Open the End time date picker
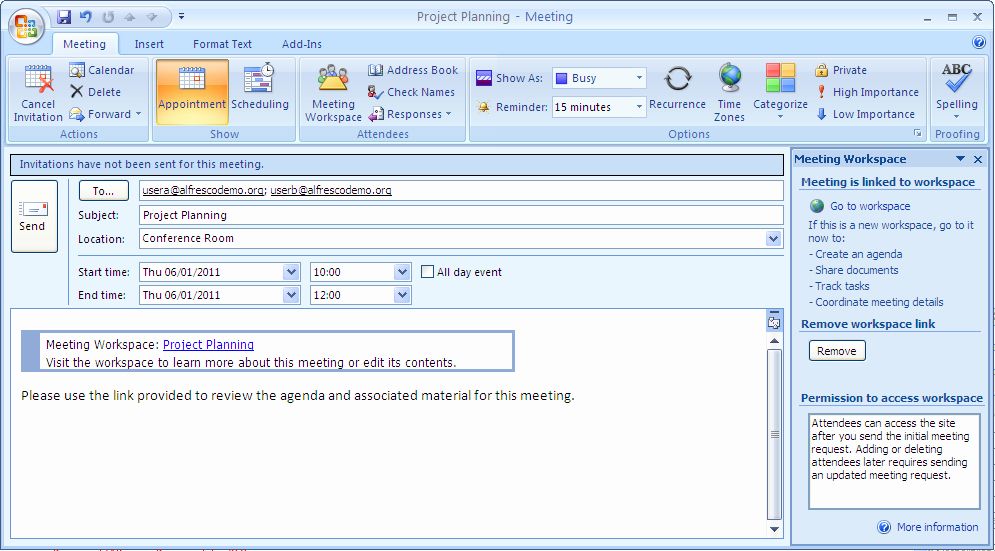Image resolution: width=995 pixels, height=551 pixels. coord(291,295)
